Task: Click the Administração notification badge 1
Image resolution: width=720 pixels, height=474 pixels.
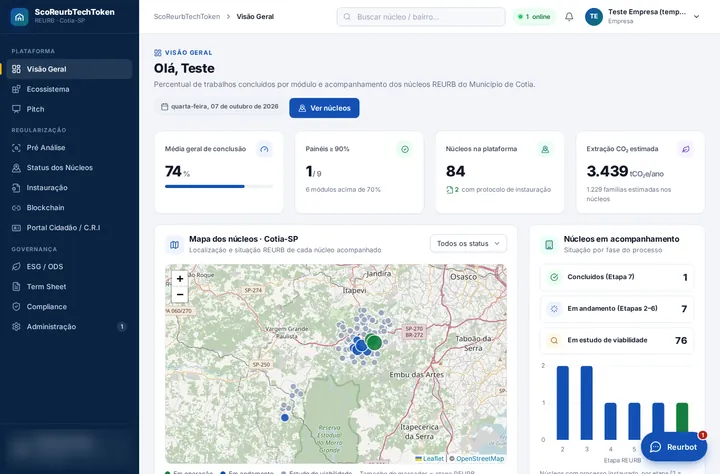Action: click(x=122, y=327)
